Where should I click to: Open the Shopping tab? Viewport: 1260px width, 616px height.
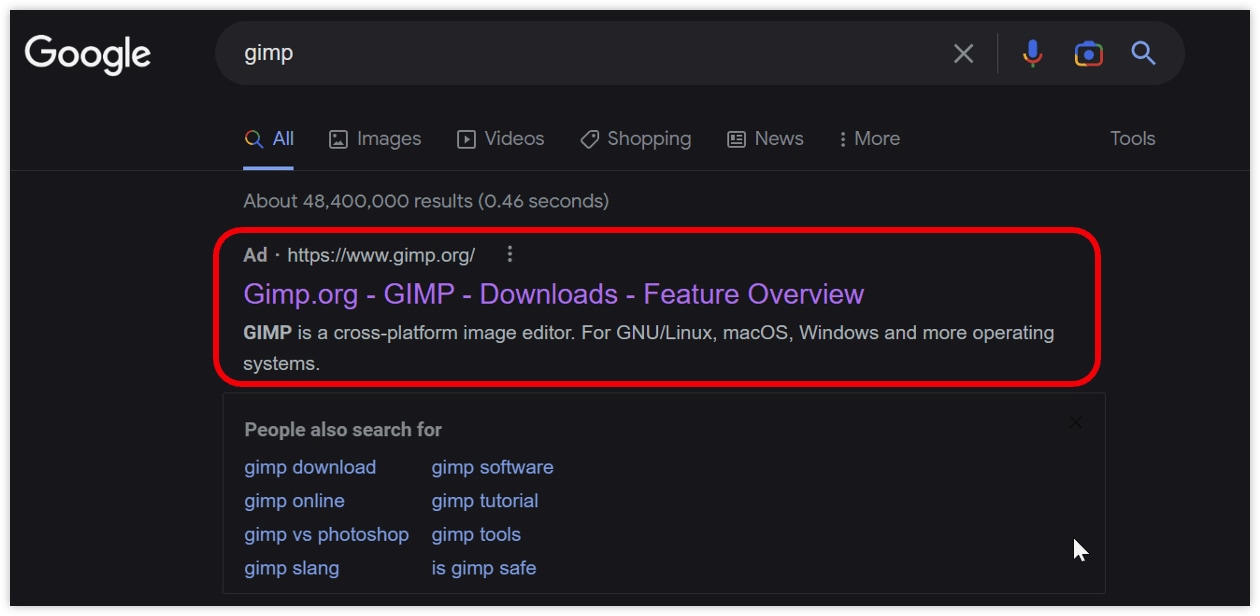point(636,139)
